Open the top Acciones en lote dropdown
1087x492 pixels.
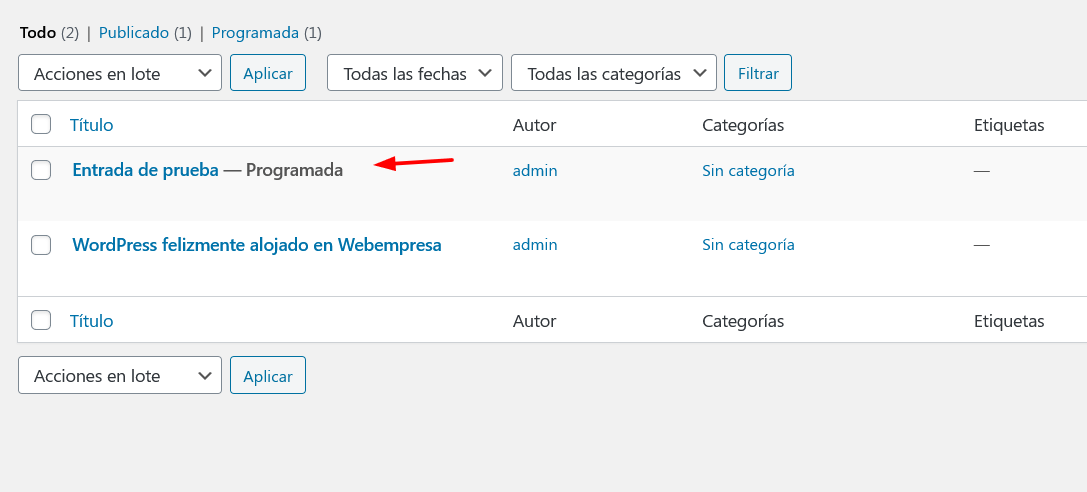click(x=120, y=73)
